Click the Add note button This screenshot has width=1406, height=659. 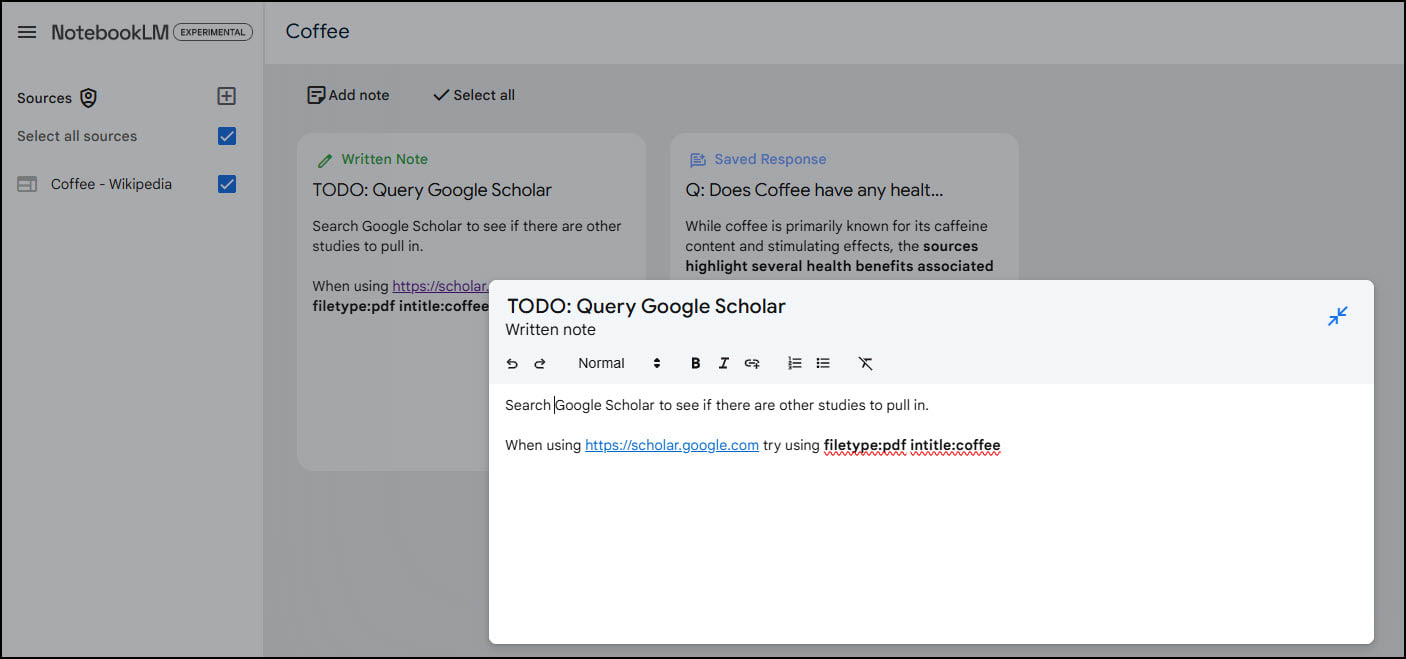pos(347,94)
